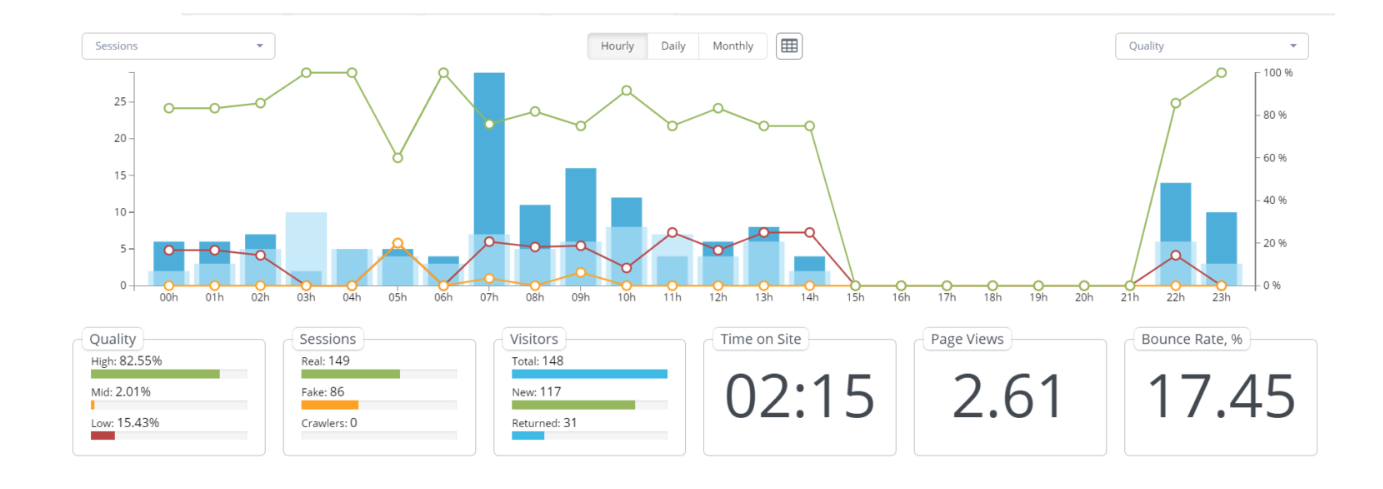Image resolution: width=1383 pixels, height=489 pixels.
Task: Expand the Sessions dropdown
Action: click(x=178, y=46)
